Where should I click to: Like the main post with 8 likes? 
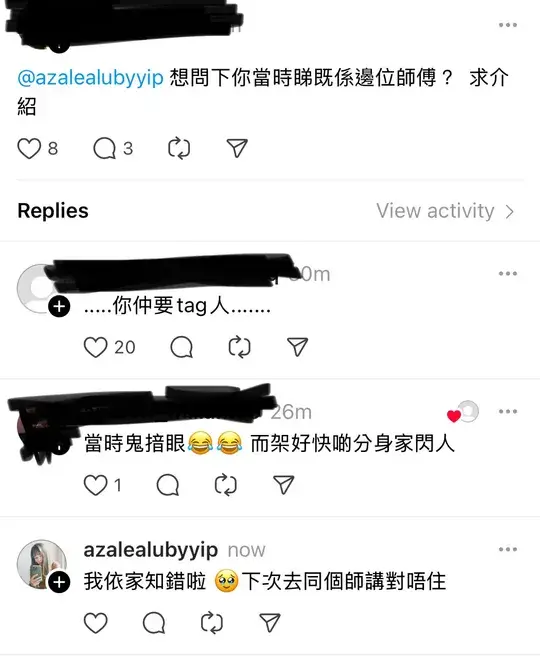click(x=29, y=149)
